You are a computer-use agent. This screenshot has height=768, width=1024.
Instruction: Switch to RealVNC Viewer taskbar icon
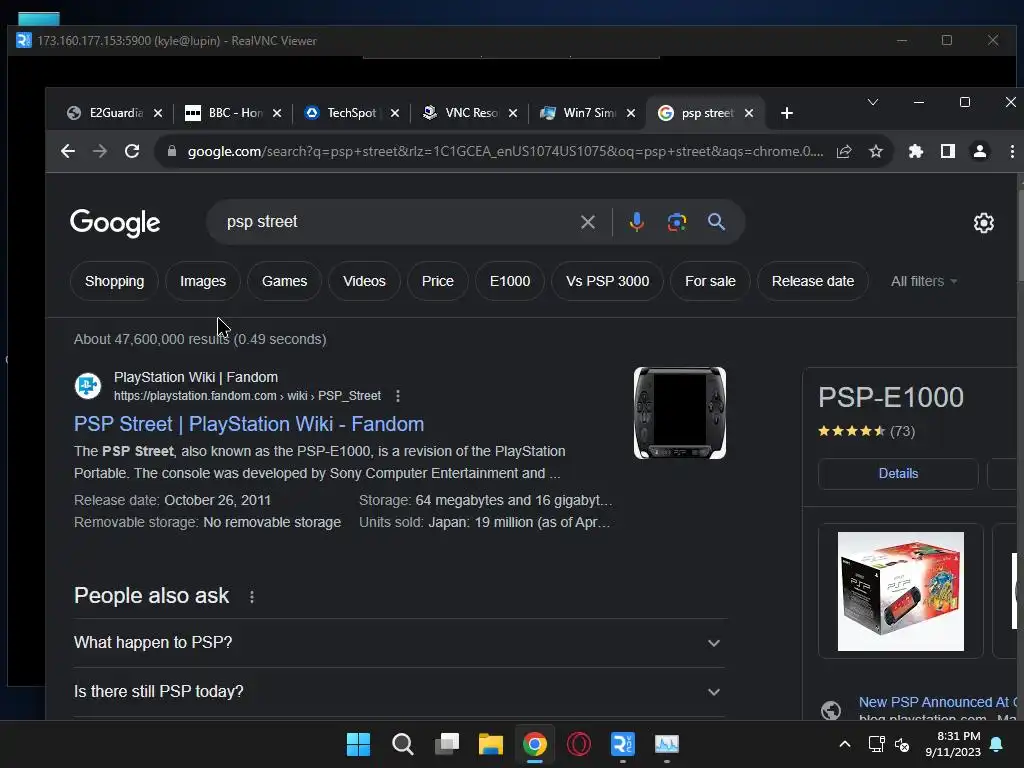coord(622,744)
